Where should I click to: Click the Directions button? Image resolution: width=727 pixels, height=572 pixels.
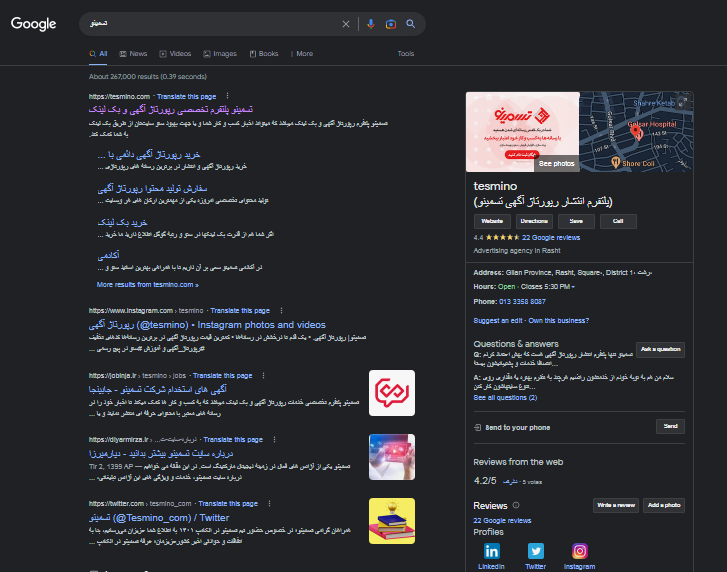click(x=534, y=221)
